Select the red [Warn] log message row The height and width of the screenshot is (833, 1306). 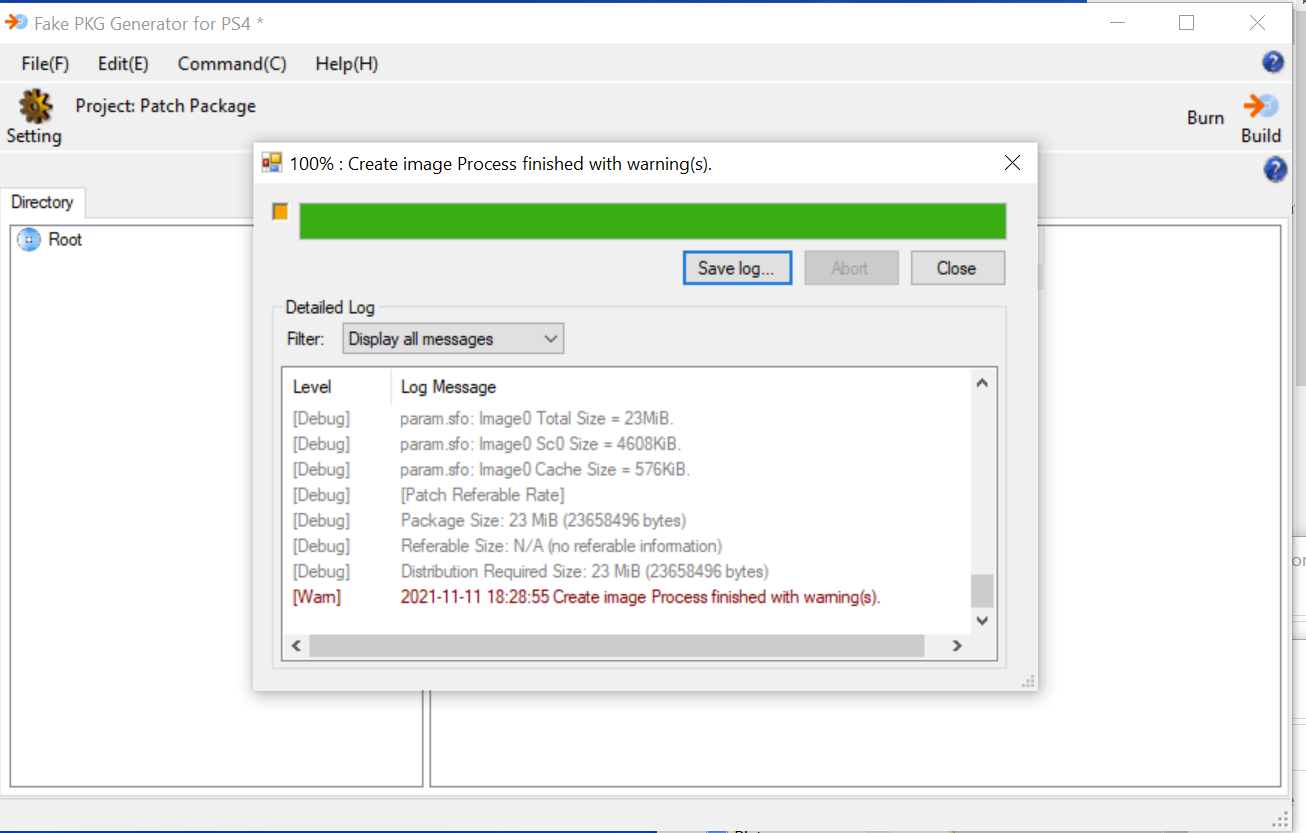pyautogui.click(x=626, y=598)
